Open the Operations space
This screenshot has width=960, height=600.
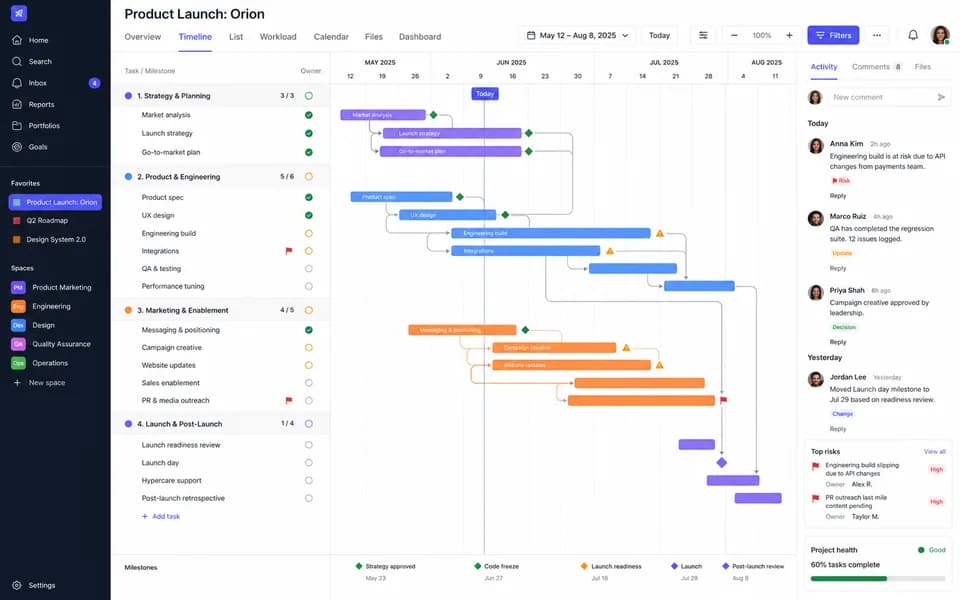[40, 363]
